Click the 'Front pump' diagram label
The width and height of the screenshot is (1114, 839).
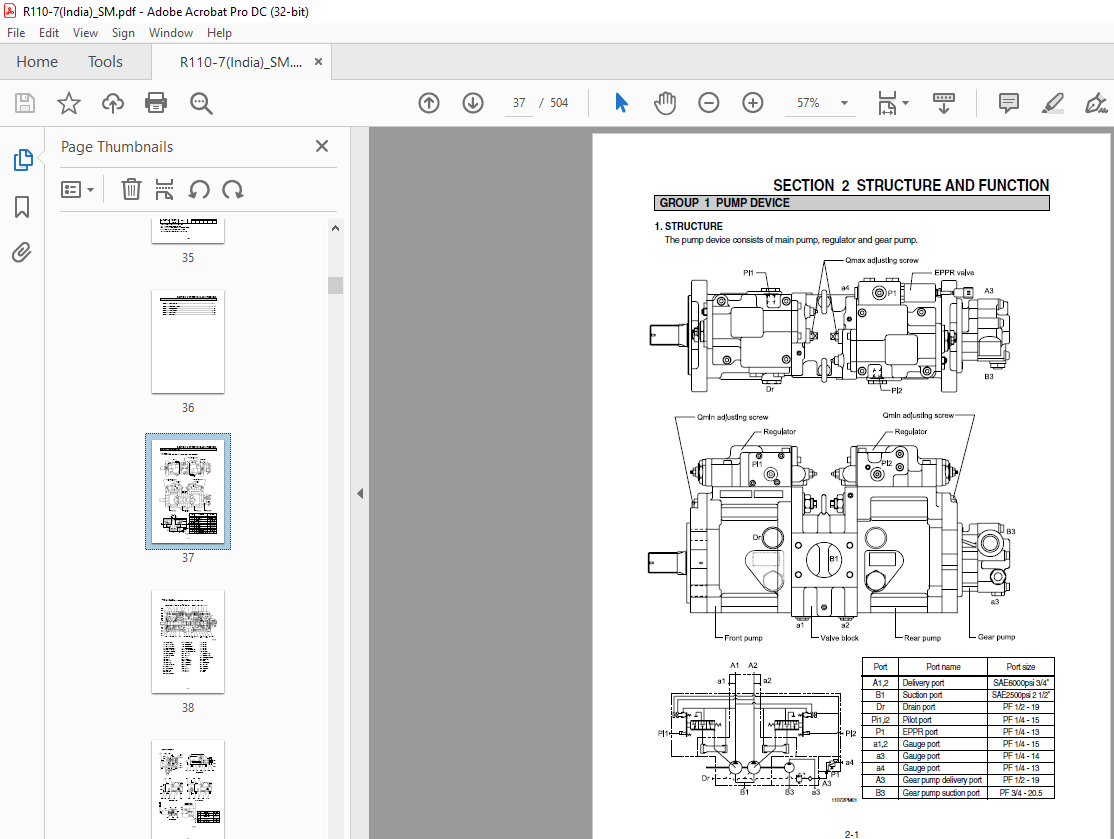pyautogui.click(x=743, y=638)
